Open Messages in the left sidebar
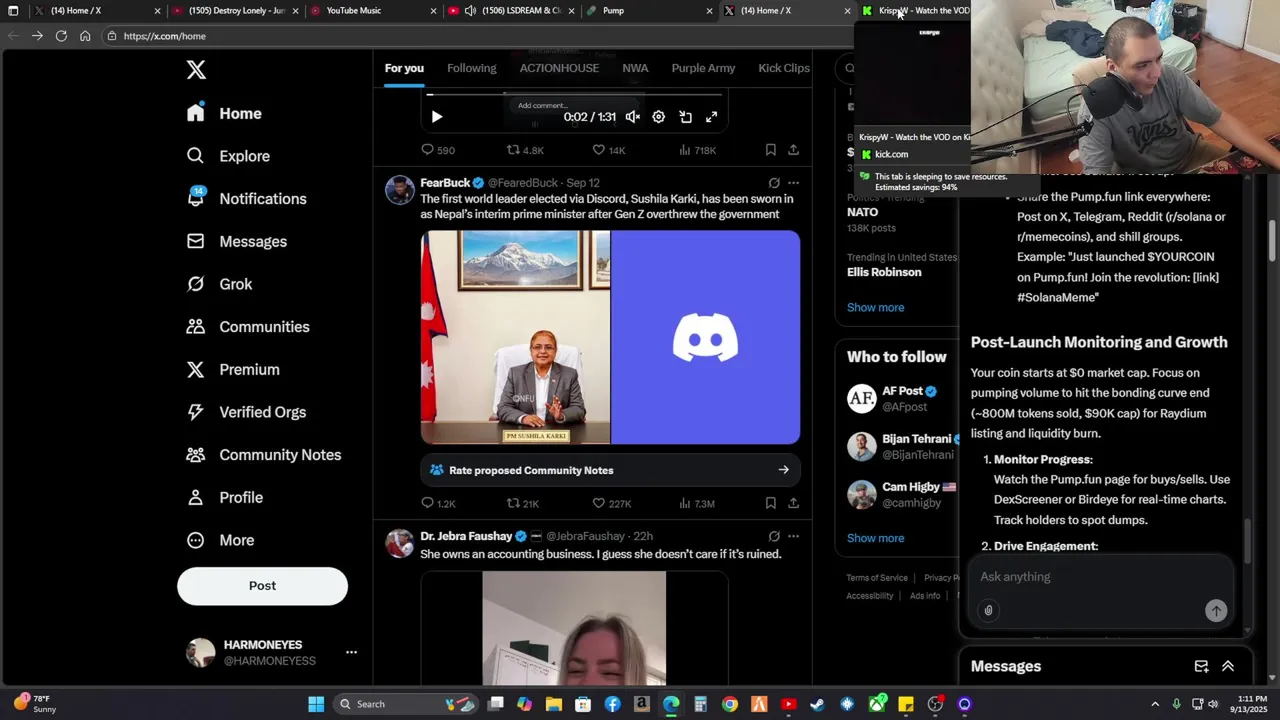1280x720 pixels. (x=237, y=241)
